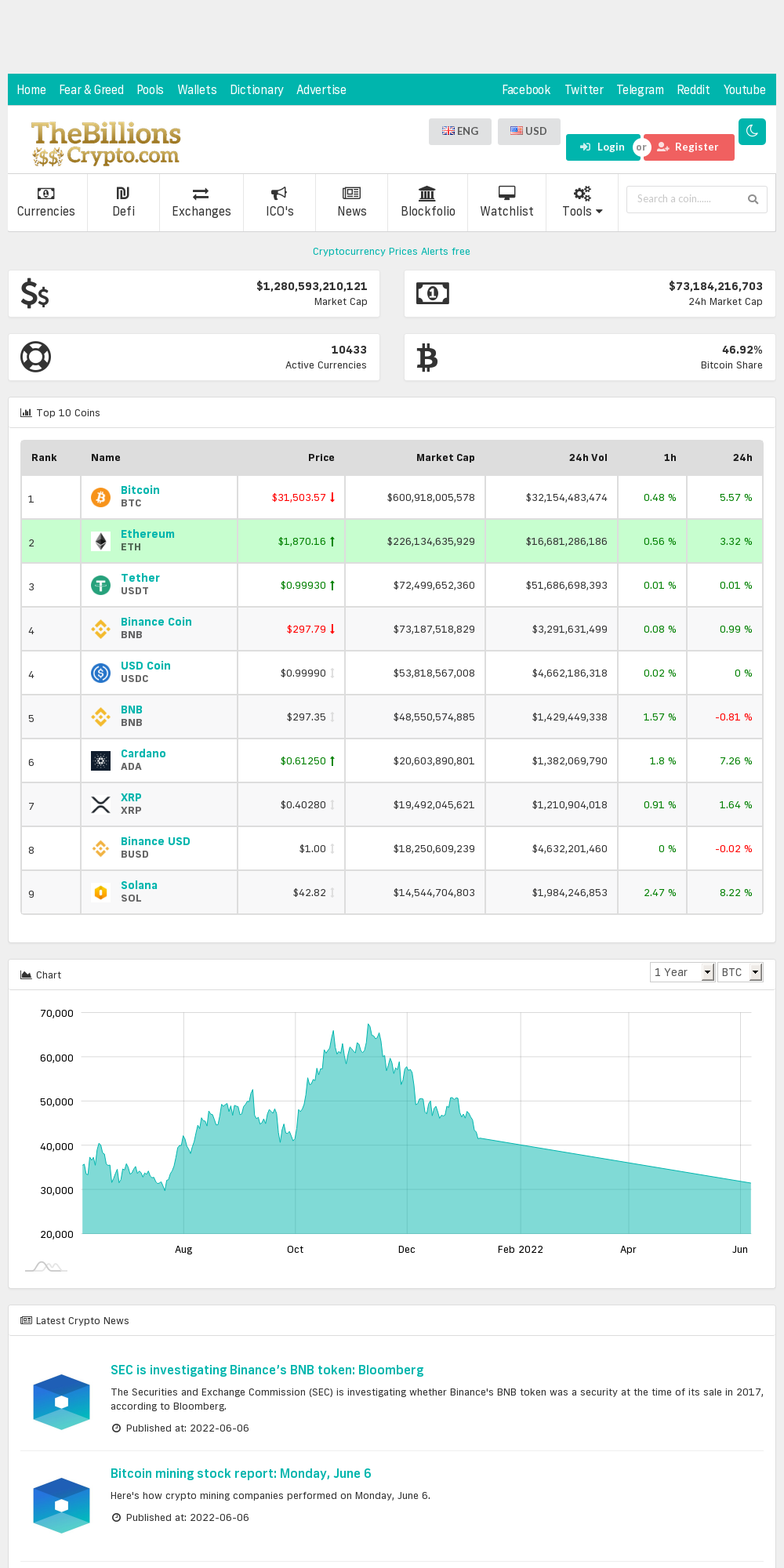
Task: Open Telegram link
Action: [x=640, y=90]
